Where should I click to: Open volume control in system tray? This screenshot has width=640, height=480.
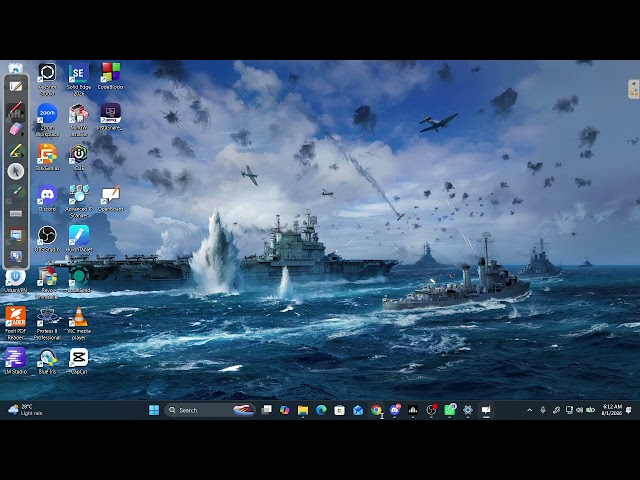[x=579, y=410]
